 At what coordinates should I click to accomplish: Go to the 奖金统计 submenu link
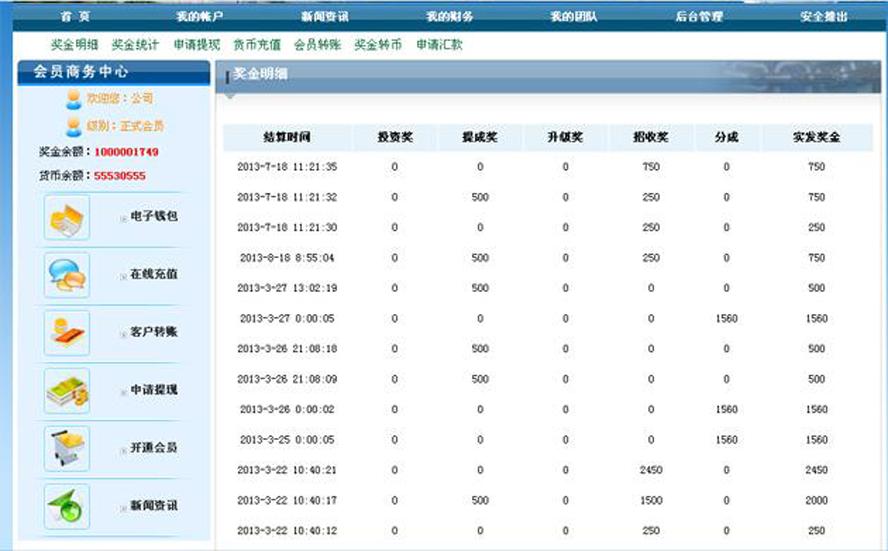[135, 45]
